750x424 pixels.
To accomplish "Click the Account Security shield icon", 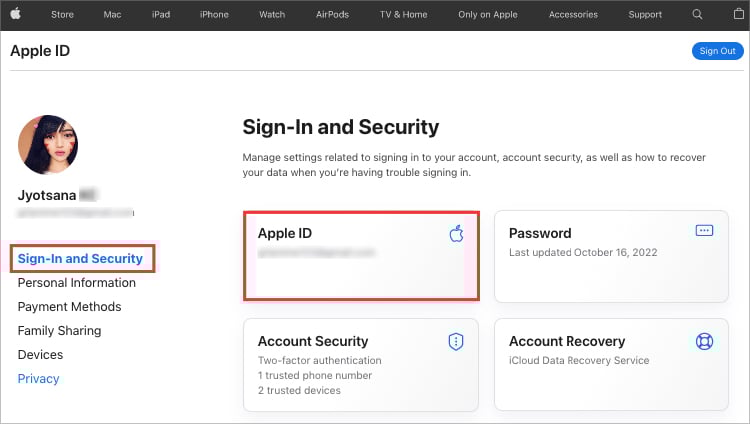I will [x=456, y=341].
